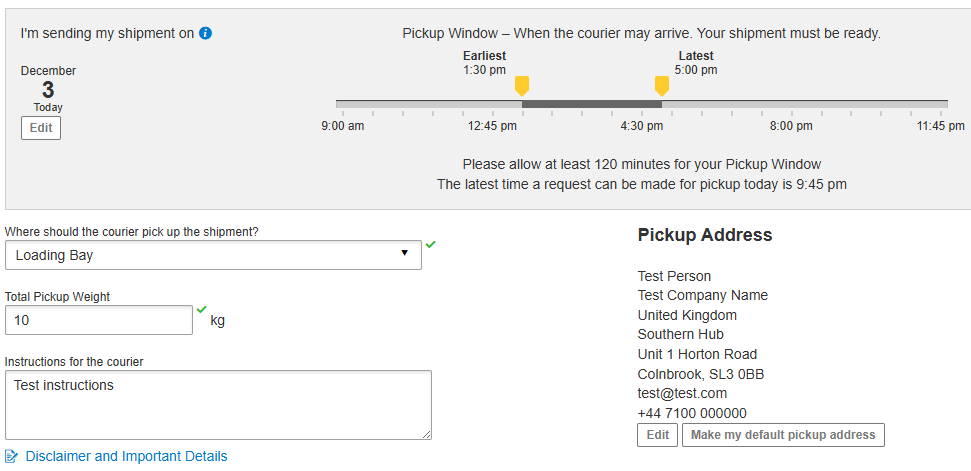Grab the instructions box resize handle
The height and width of the screenshot is (471, 971).
426,434
